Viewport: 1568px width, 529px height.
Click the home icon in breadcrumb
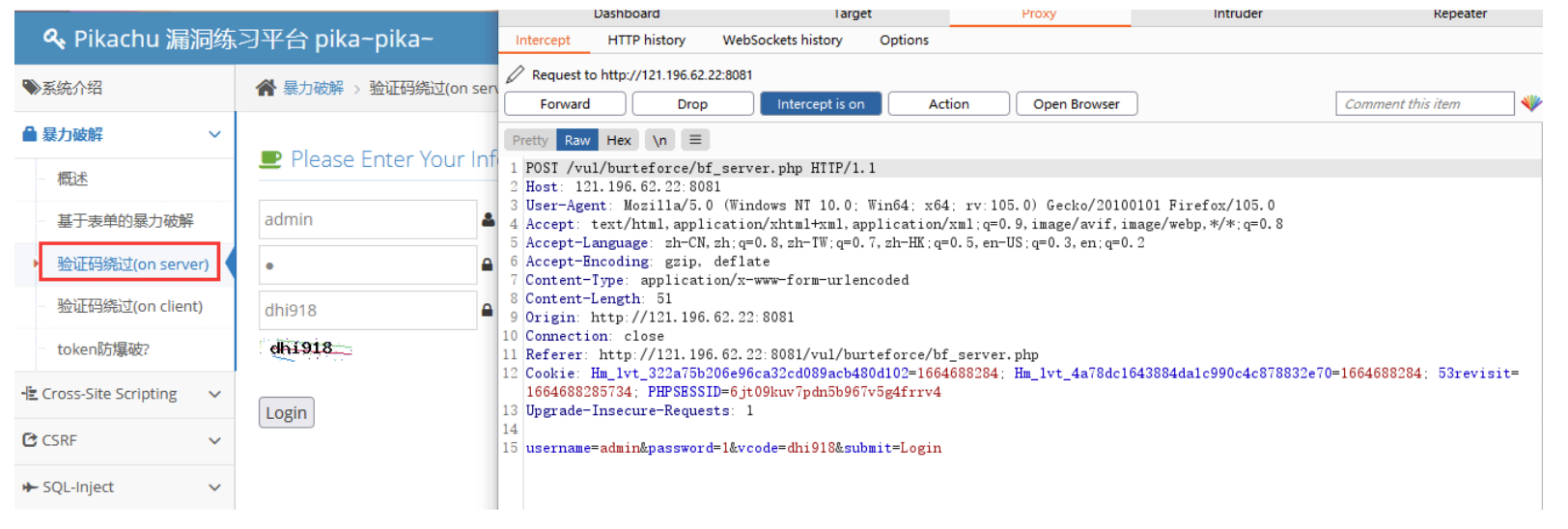266,88
